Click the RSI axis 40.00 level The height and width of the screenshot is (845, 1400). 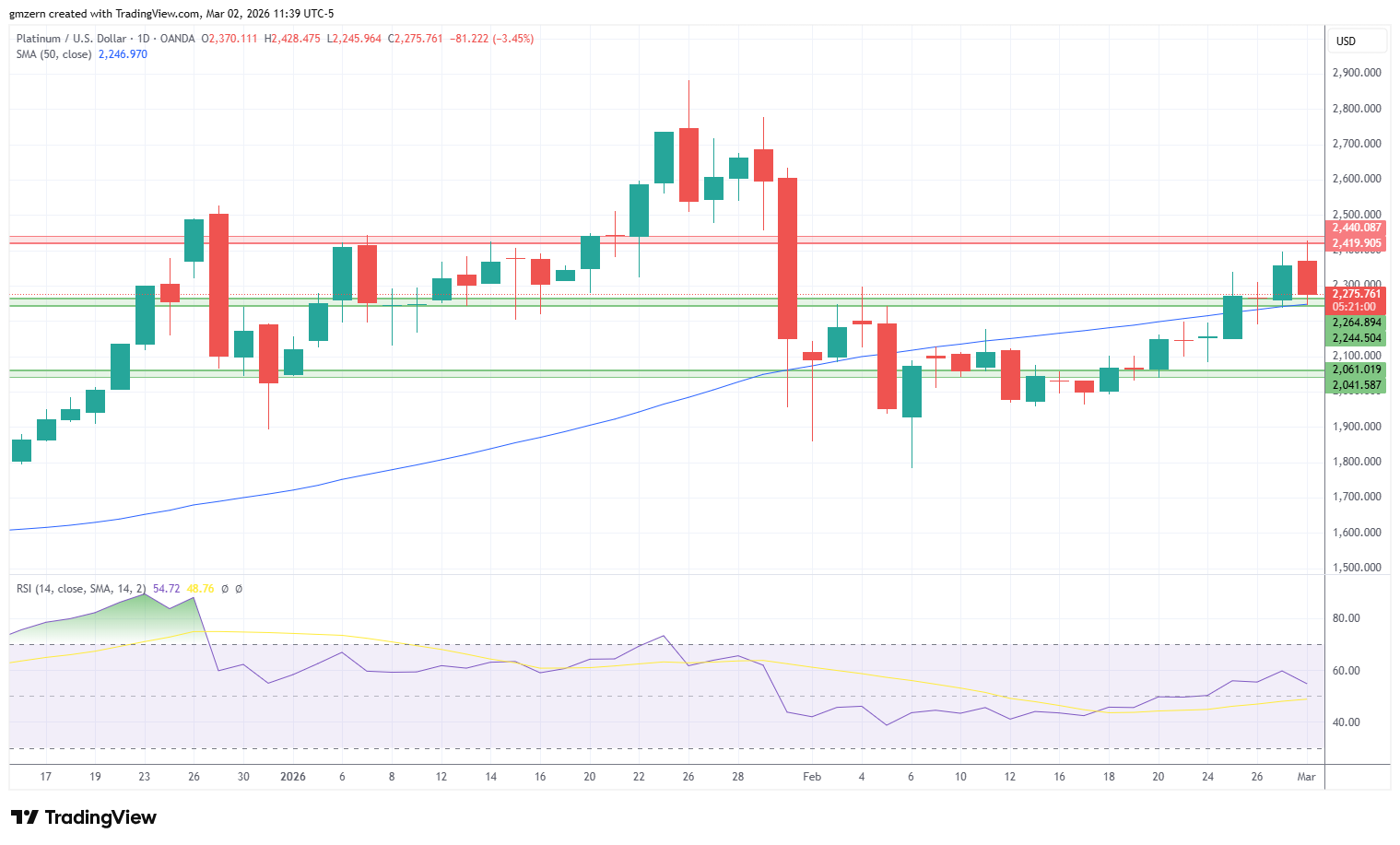(1347, 722)
